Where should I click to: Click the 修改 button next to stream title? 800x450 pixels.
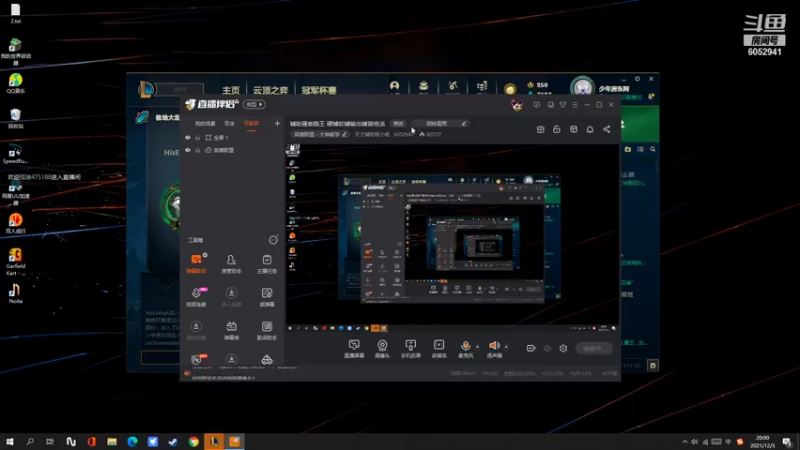click(x=398, y=123)
